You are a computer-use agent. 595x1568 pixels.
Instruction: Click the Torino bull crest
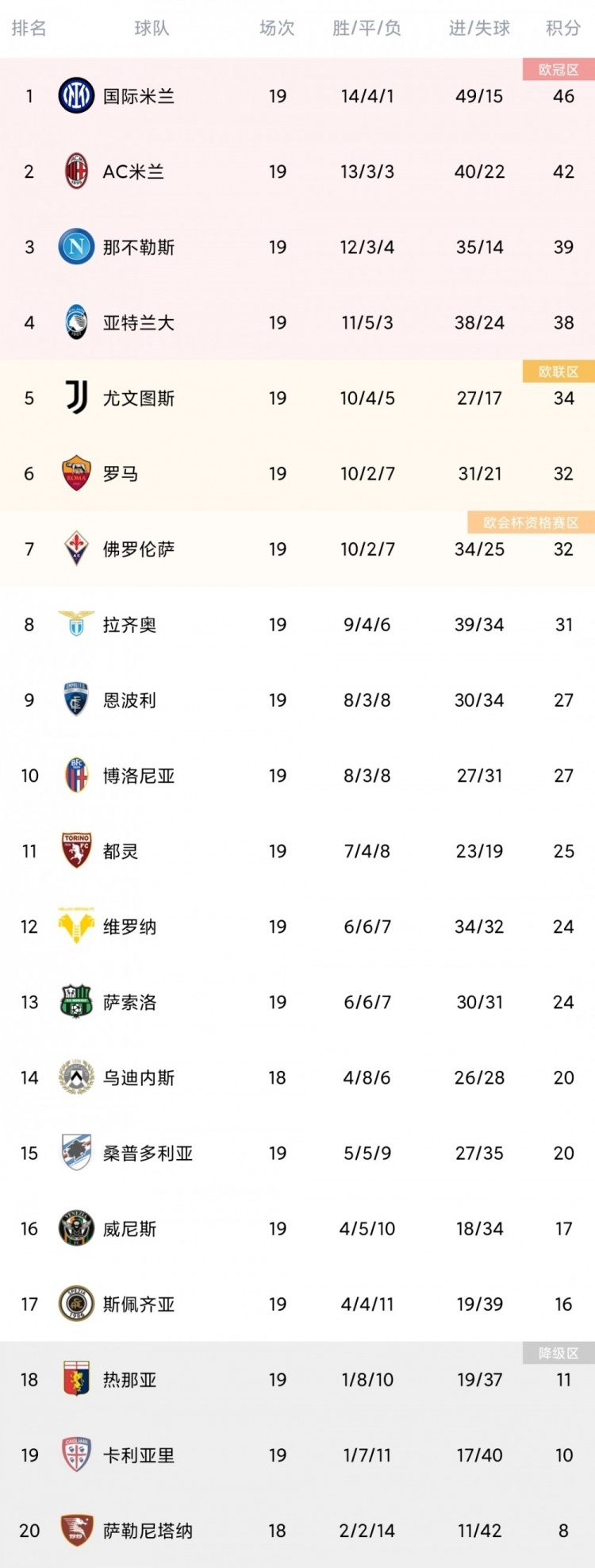pos(76,850)
